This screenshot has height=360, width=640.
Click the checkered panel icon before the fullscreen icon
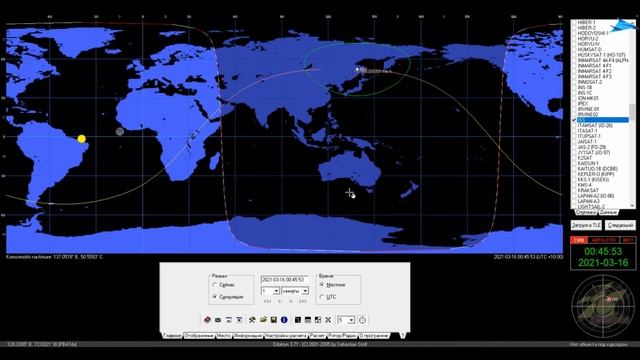click(318, 320)
